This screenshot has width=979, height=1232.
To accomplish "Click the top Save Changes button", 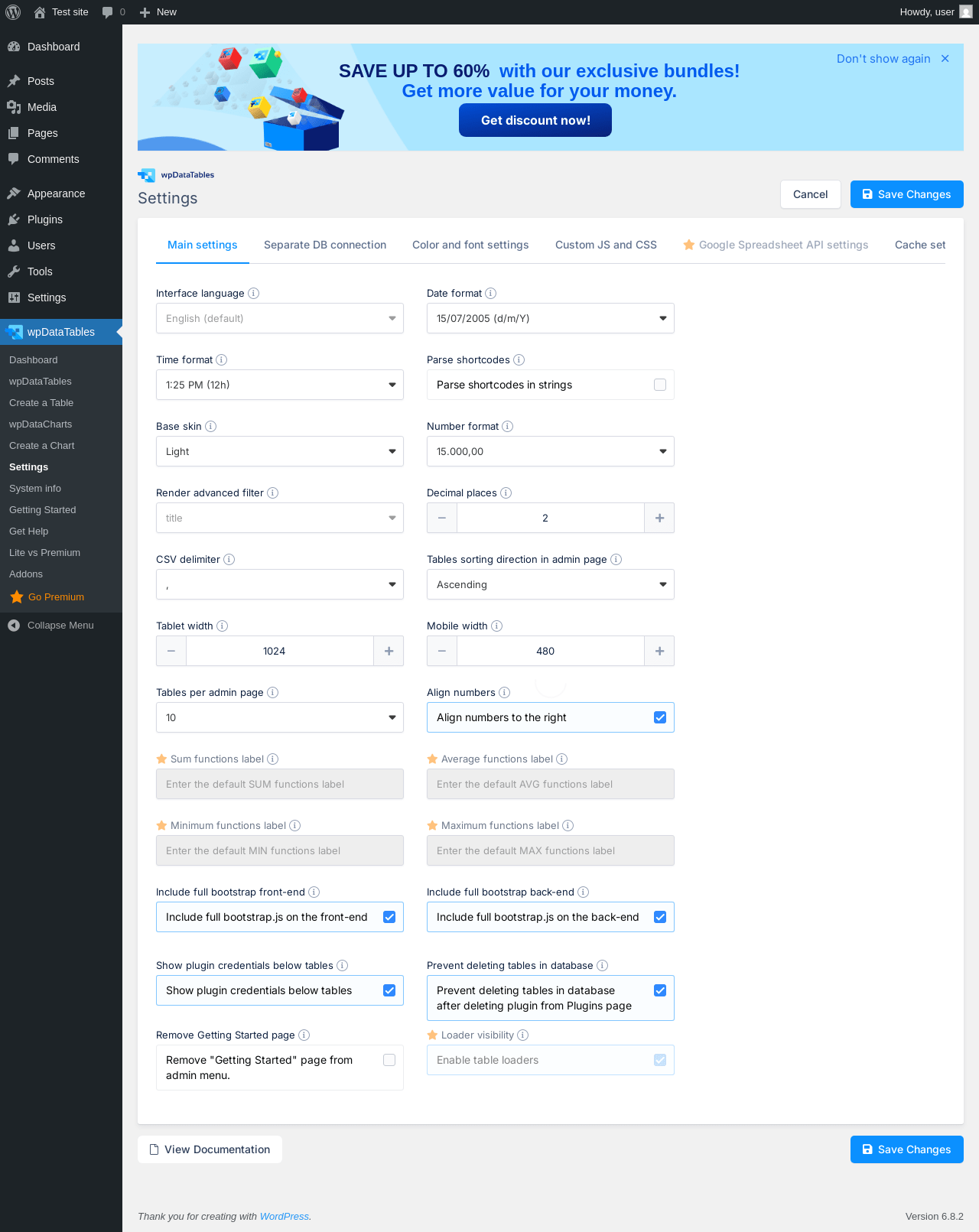I will pyautogui.click(x=907, y=194).
